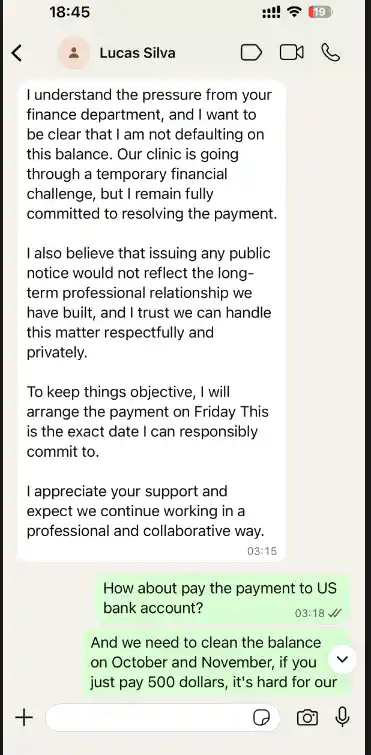The width and height of the screenshot is (371, 755).
Task: Select the 'pay the payment to US bank account' message
Action: [x=219, y=599]
